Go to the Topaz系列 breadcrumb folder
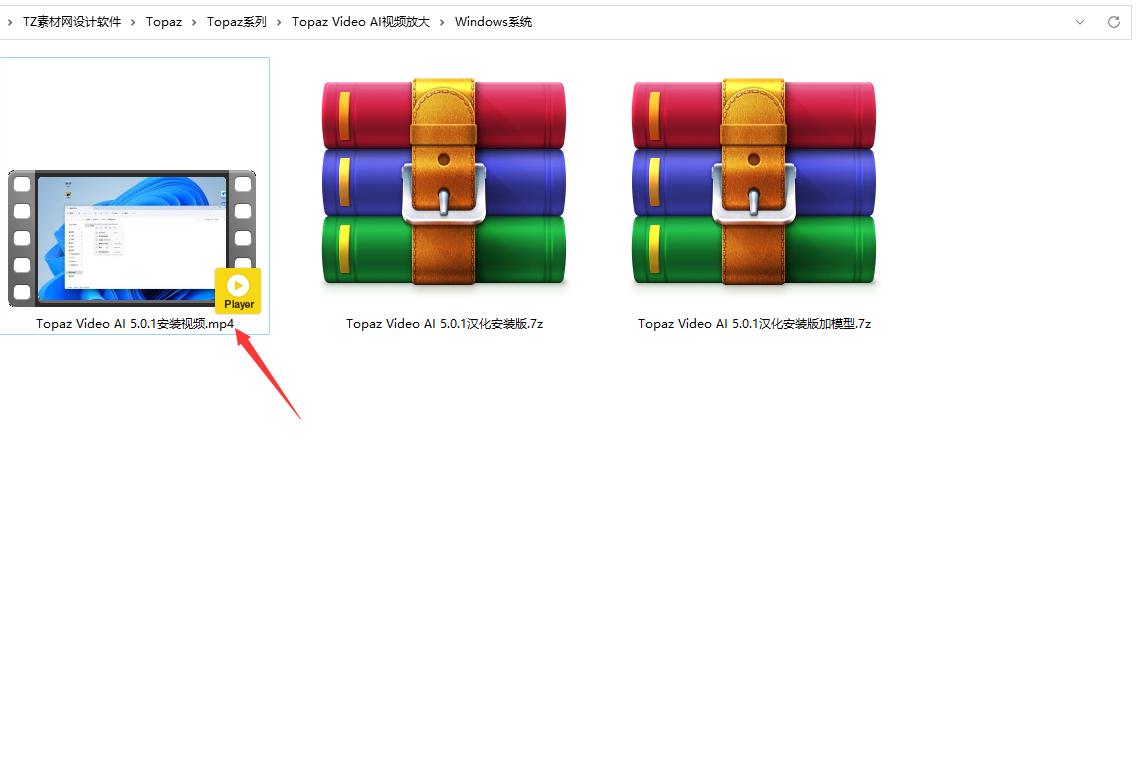This screenshot has height=778, width=1137. tap(236, 22)
